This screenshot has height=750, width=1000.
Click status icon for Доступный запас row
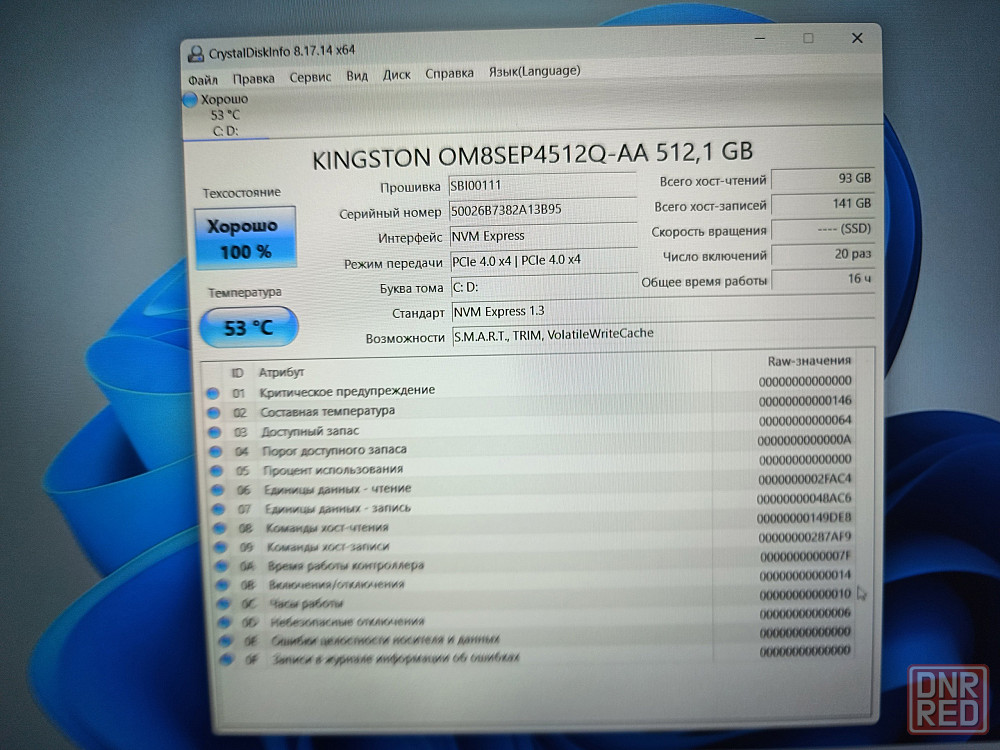point(215,432)
